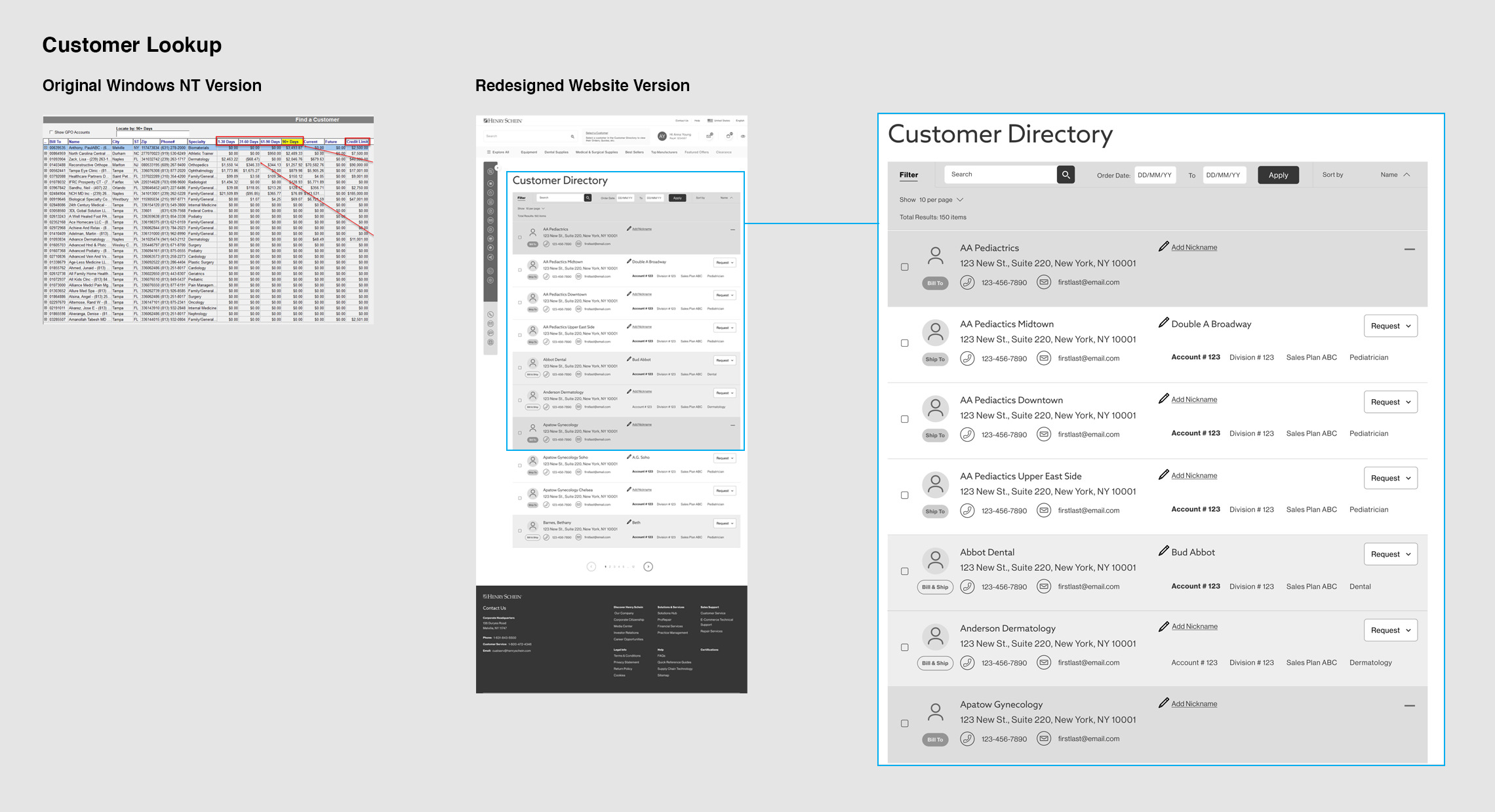Click phone icon on enlarged Apatow Gynecology row

tap(967, 739)
